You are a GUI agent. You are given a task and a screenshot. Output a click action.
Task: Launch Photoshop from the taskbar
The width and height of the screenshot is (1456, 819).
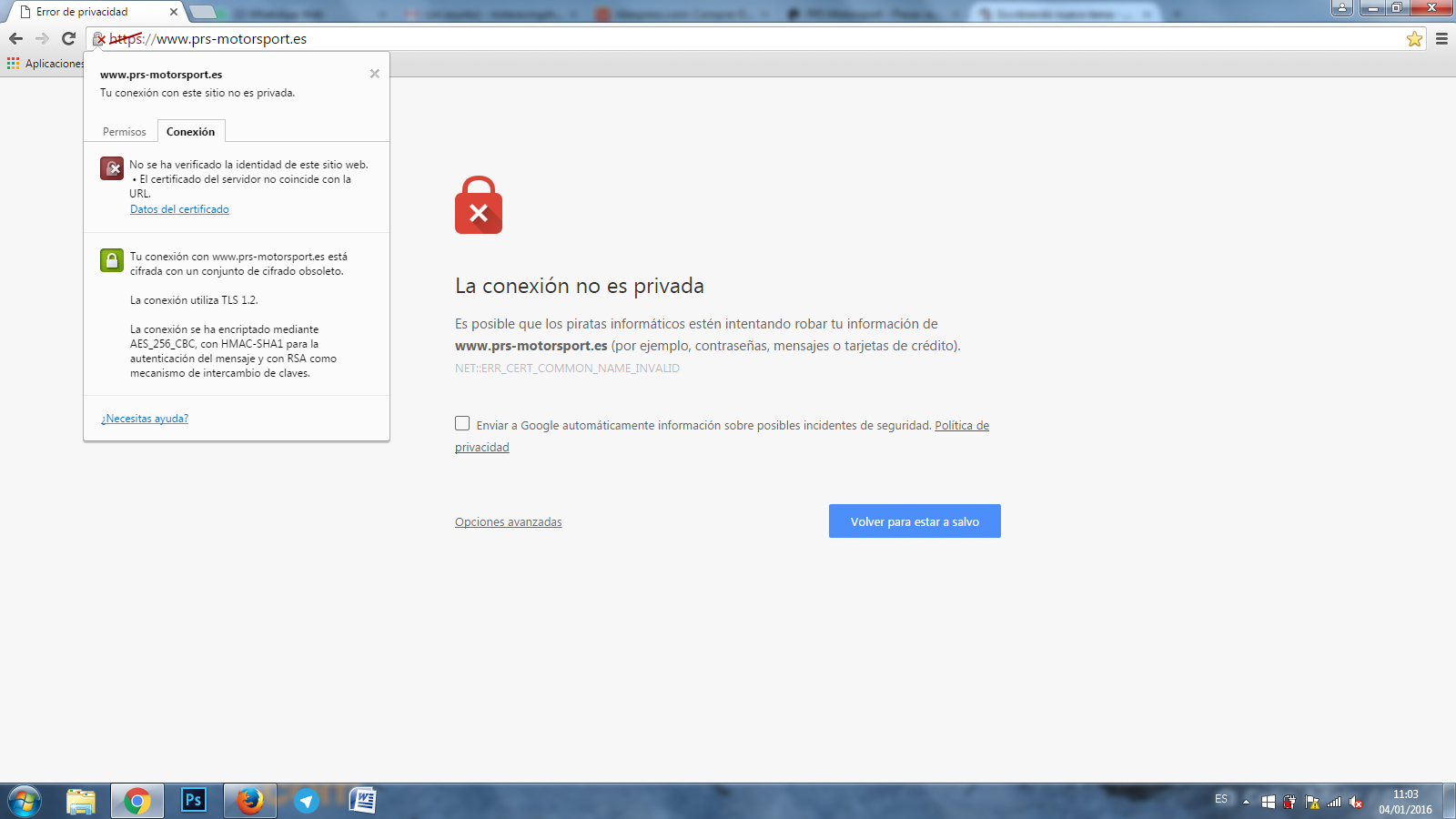tap(194, 801)
